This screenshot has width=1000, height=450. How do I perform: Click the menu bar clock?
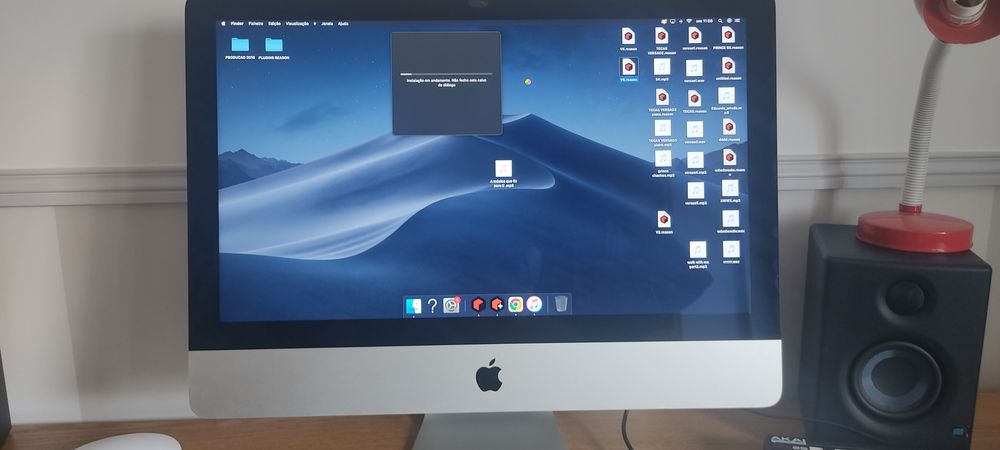click(705, 22)
